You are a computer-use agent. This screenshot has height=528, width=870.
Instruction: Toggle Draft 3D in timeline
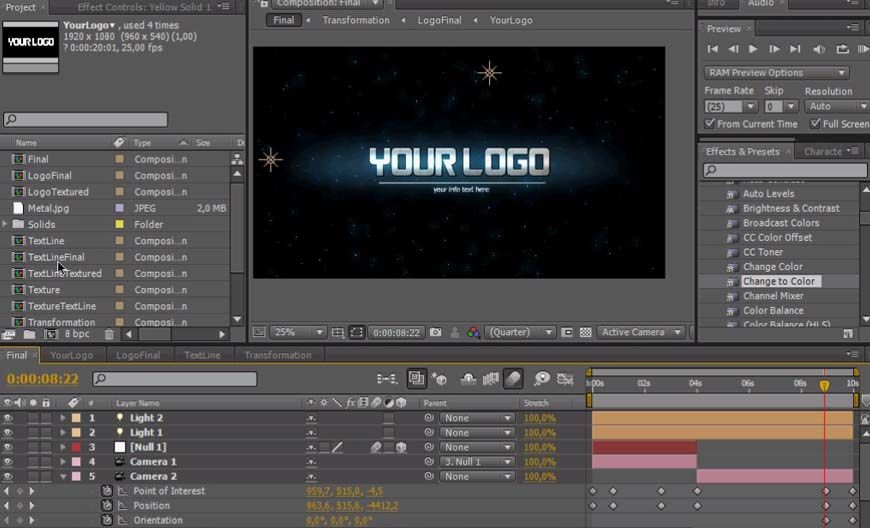coord(439,379)
